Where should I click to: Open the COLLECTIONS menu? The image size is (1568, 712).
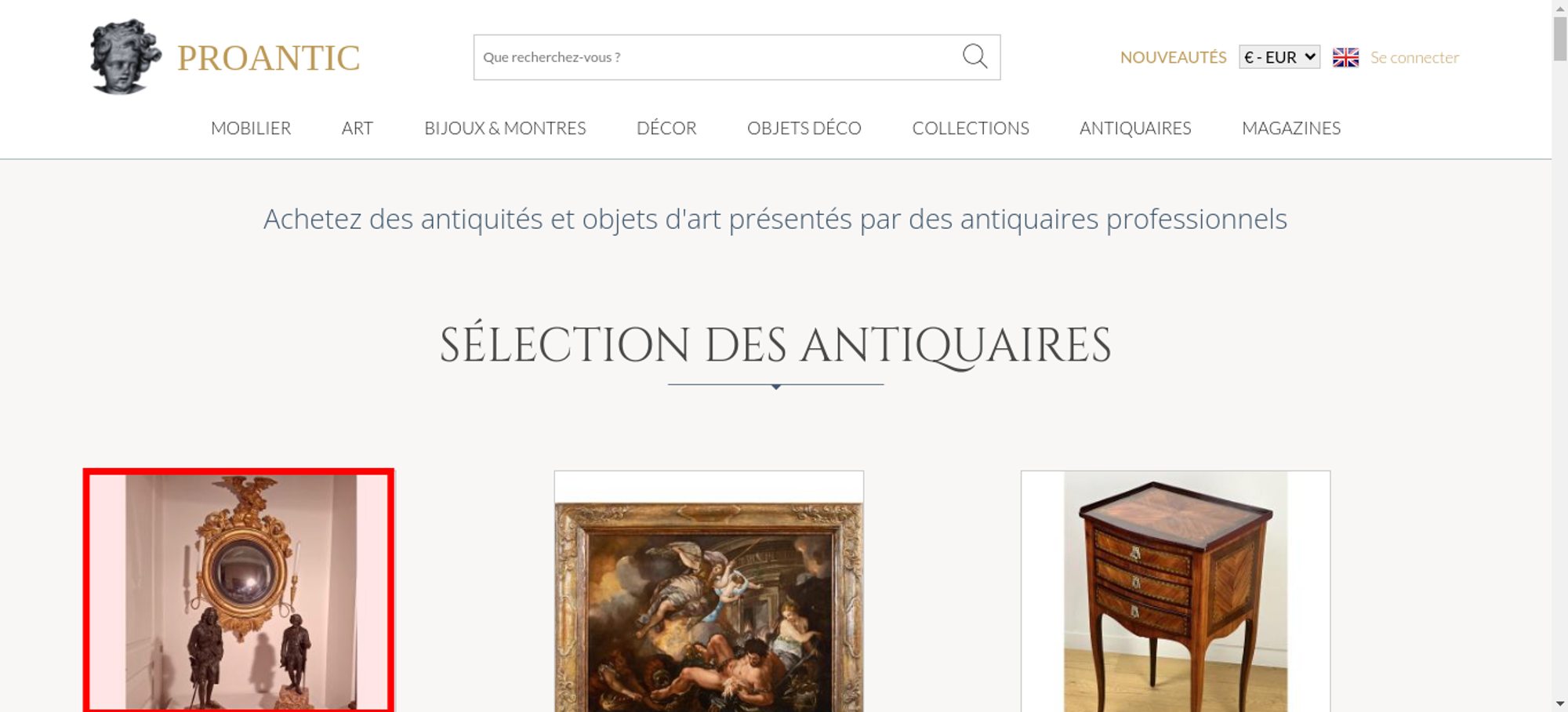971,128
